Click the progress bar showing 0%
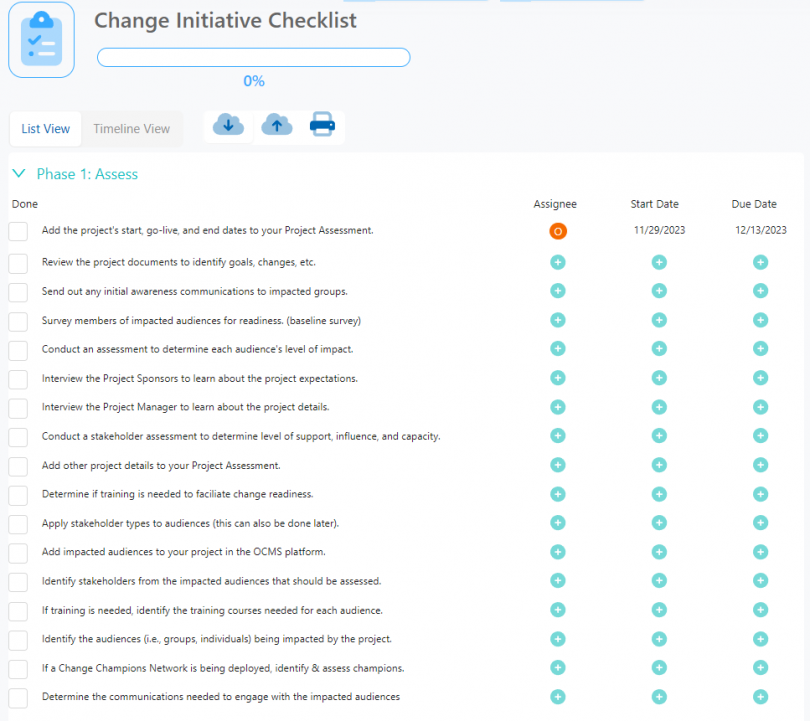 pyautogui.click(x=253, y=57)
